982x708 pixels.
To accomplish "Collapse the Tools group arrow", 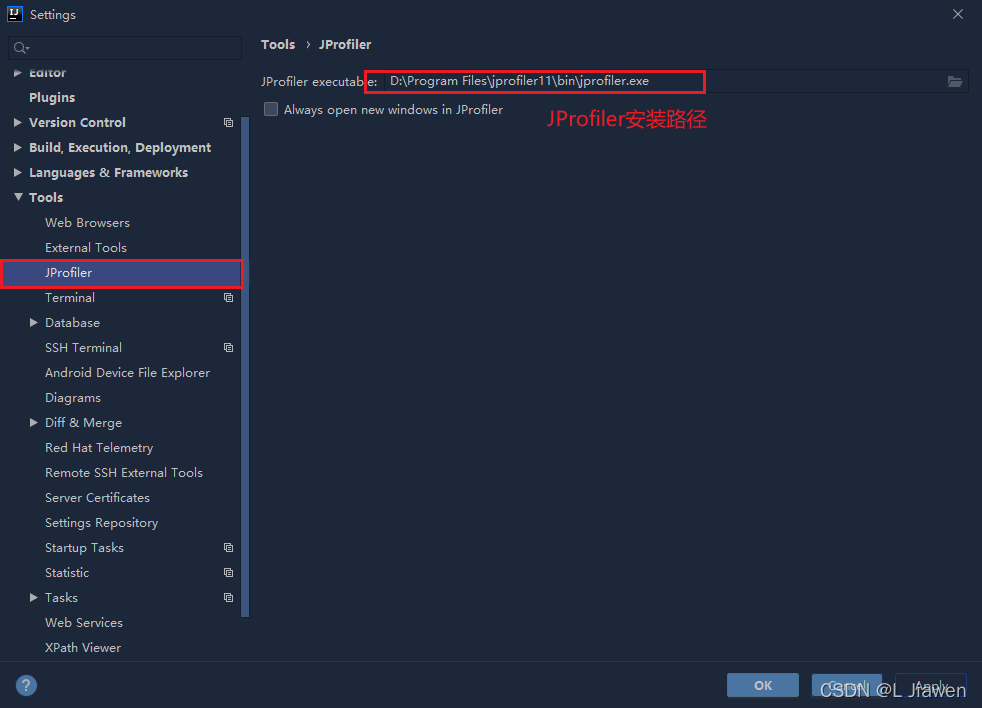I will (x=18, y=197).
